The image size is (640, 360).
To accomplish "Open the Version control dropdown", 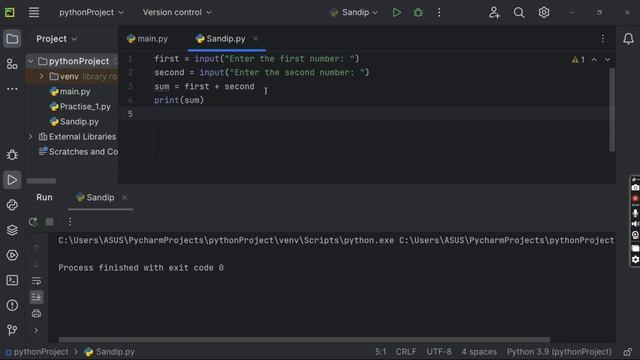I will coord(177,13).
